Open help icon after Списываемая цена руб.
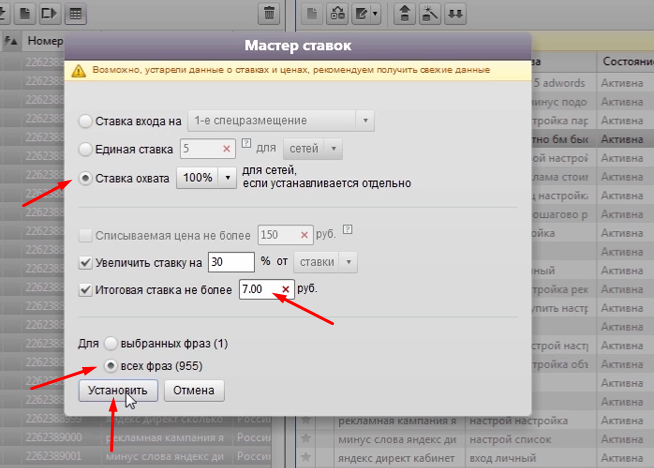The image size is (654, 468). point(347,229)
